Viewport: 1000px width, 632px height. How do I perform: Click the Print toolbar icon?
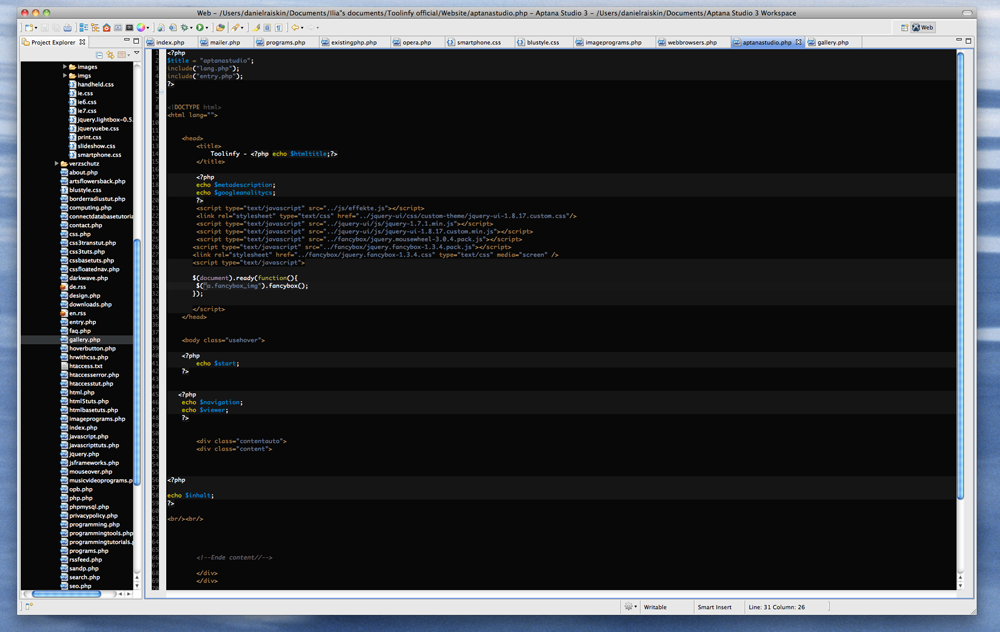point(68,28)
